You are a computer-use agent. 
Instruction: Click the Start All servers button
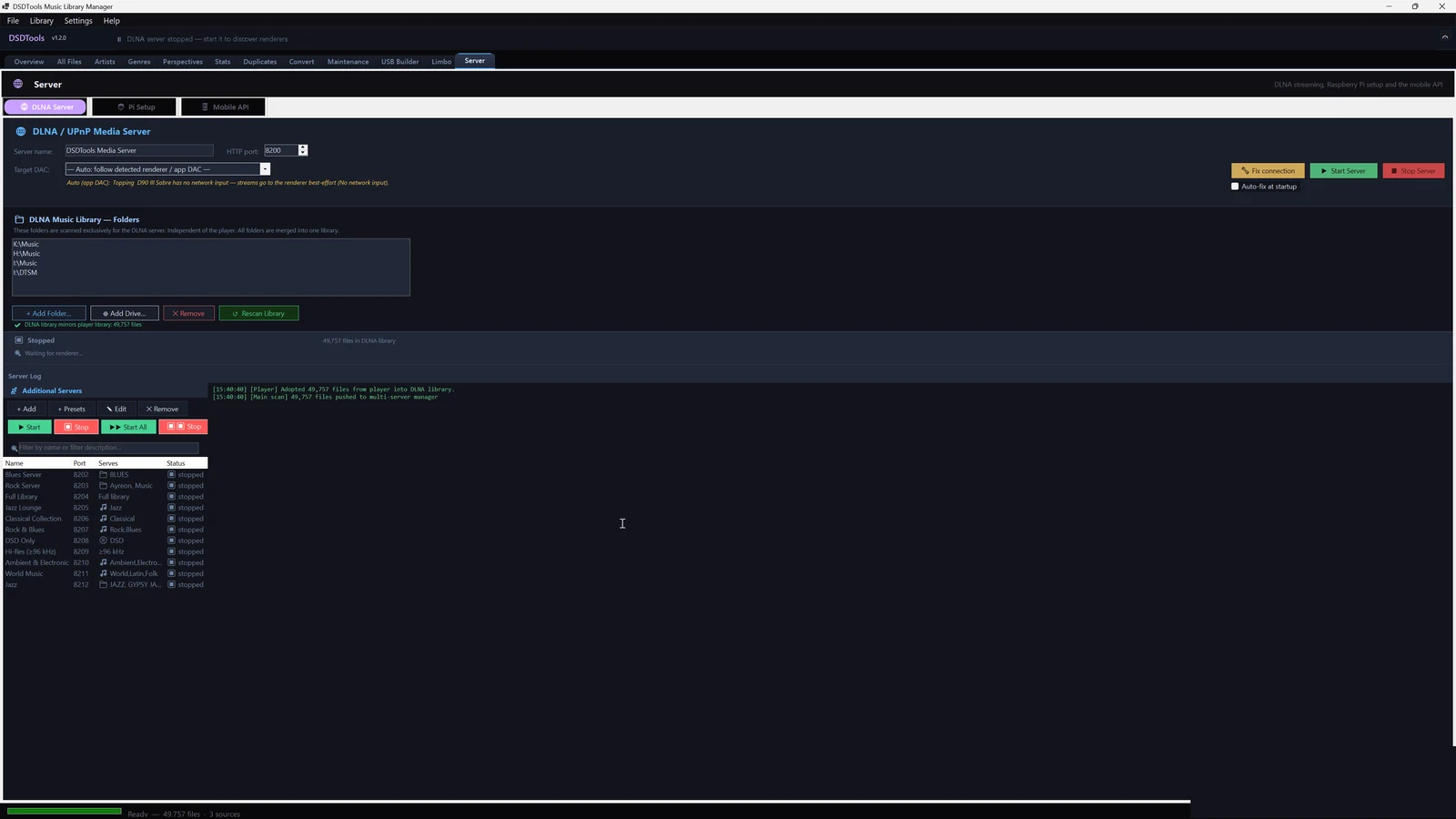(x=128, y=427)
